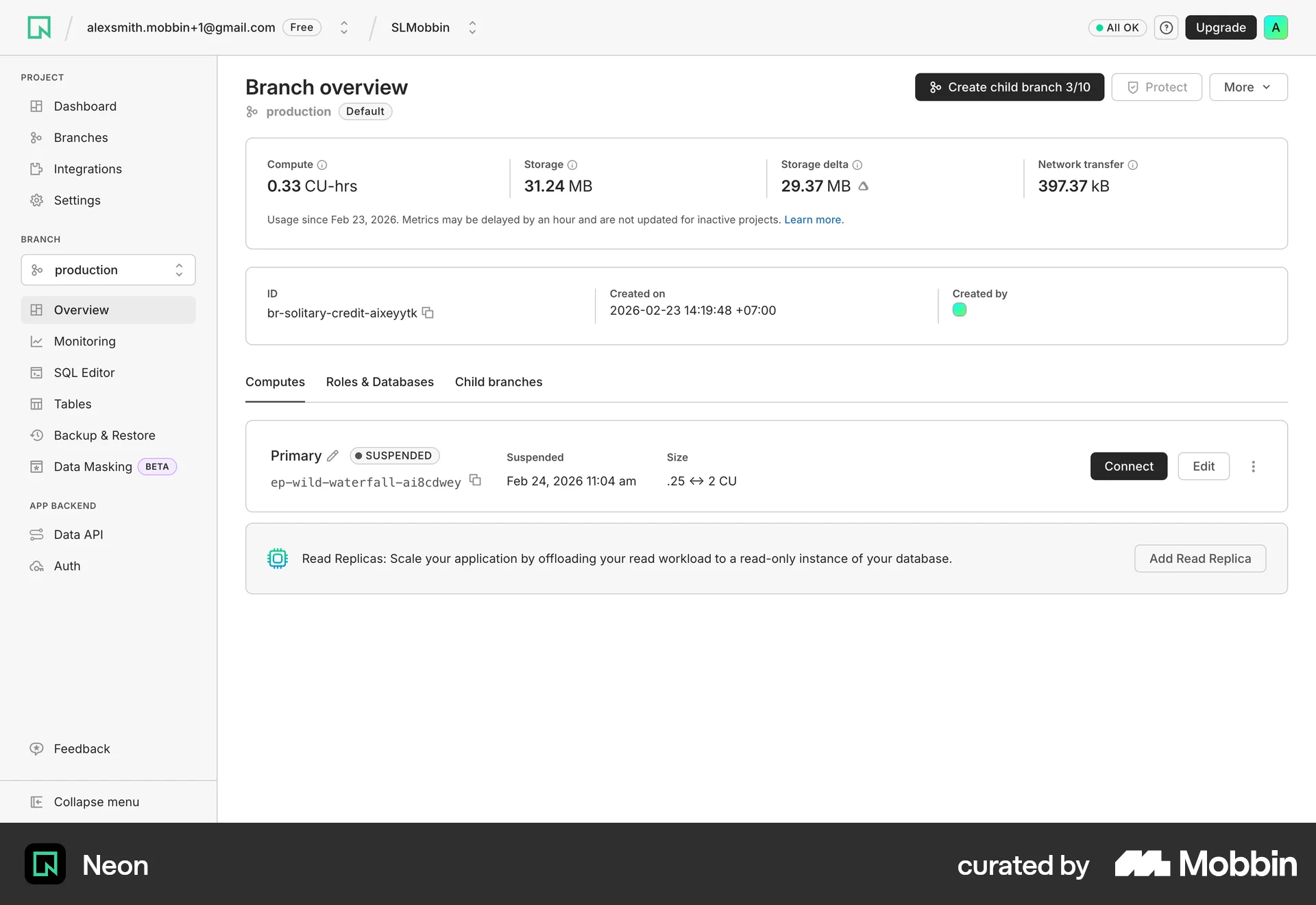The image size is (1316, 905).
Task: Click Add Read Replica
Action: pos(1199,559)
